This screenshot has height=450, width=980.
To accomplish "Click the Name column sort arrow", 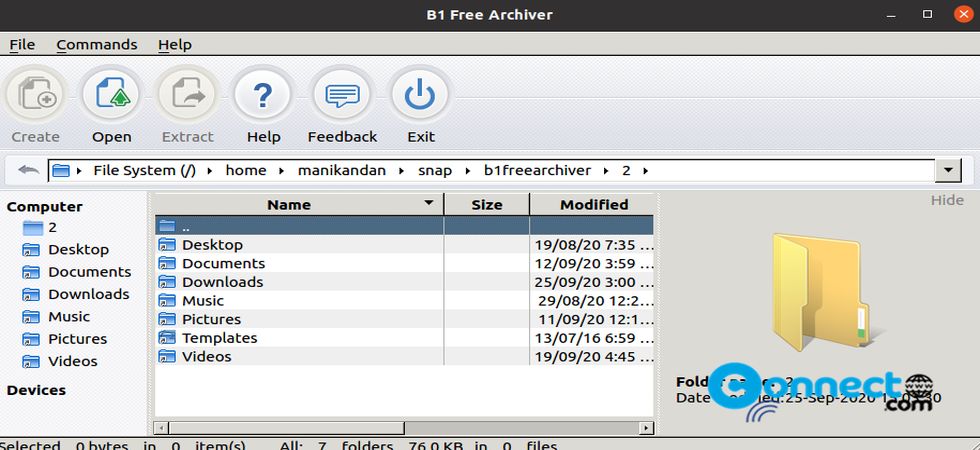I will [x=428, y=203].
